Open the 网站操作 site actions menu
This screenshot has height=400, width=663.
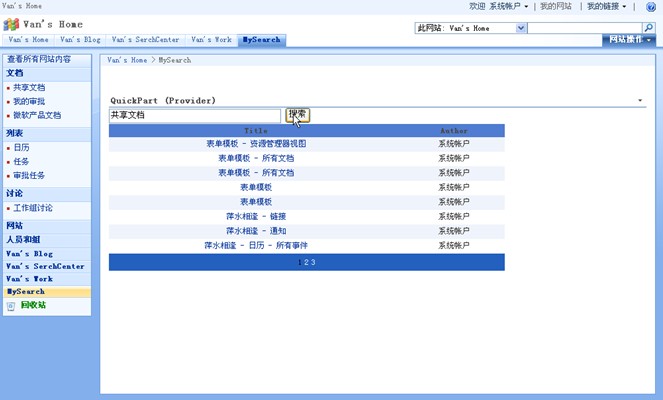[x=629, y=40]
